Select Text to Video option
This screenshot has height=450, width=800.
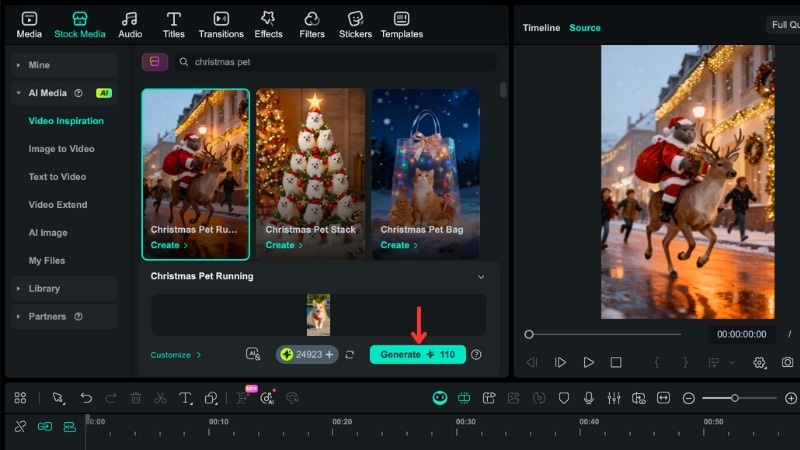57,177
